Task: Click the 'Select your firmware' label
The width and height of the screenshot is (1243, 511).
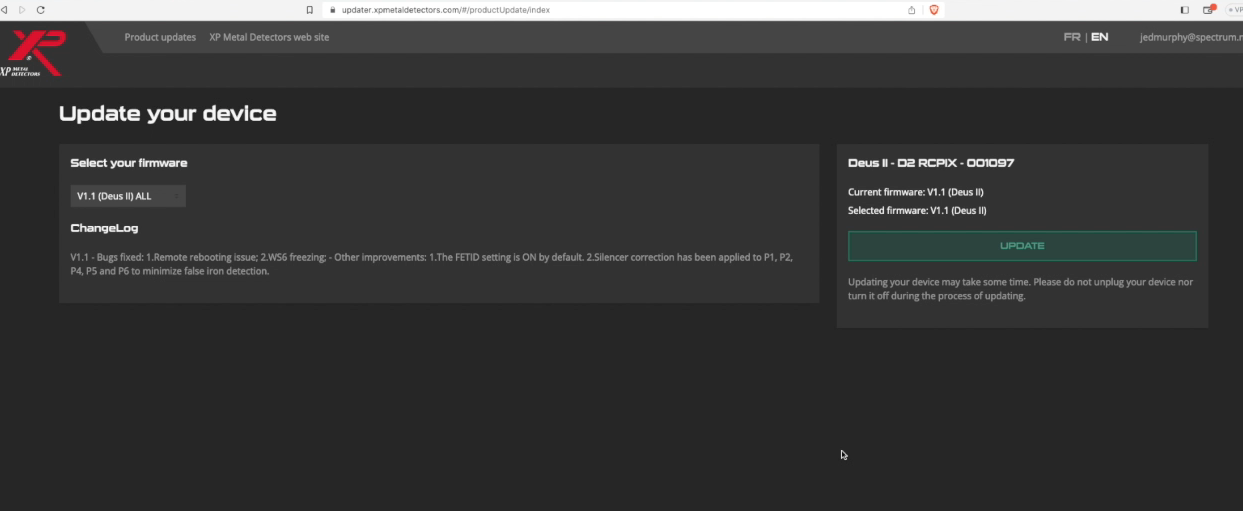Action: click(x=129, y=163)
